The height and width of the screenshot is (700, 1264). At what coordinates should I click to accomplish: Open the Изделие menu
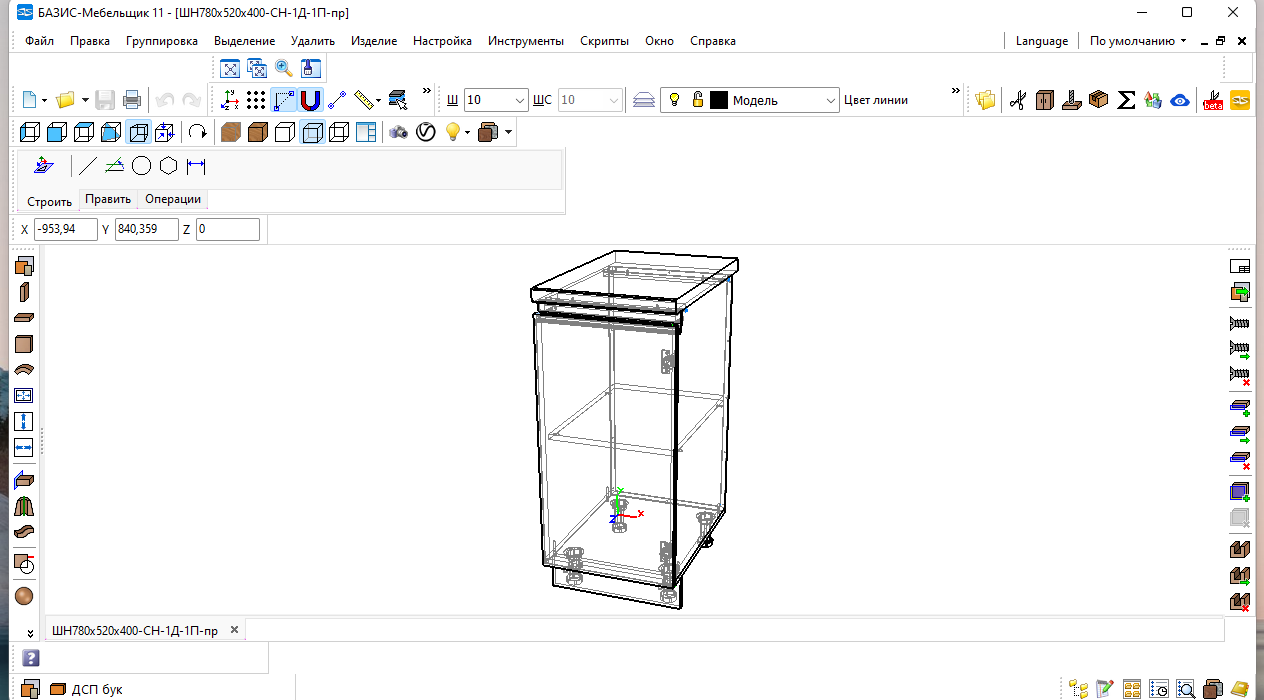coord(374,41)
